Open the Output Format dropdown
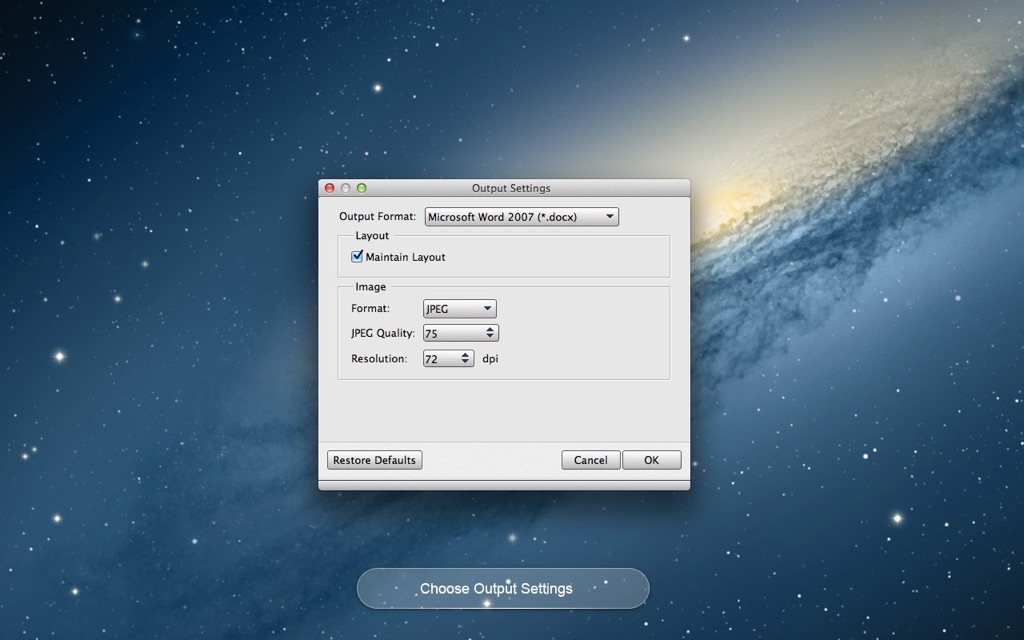Image resolution: width=1024 pixels, height=640 pixels. click(x=521, y=217)
